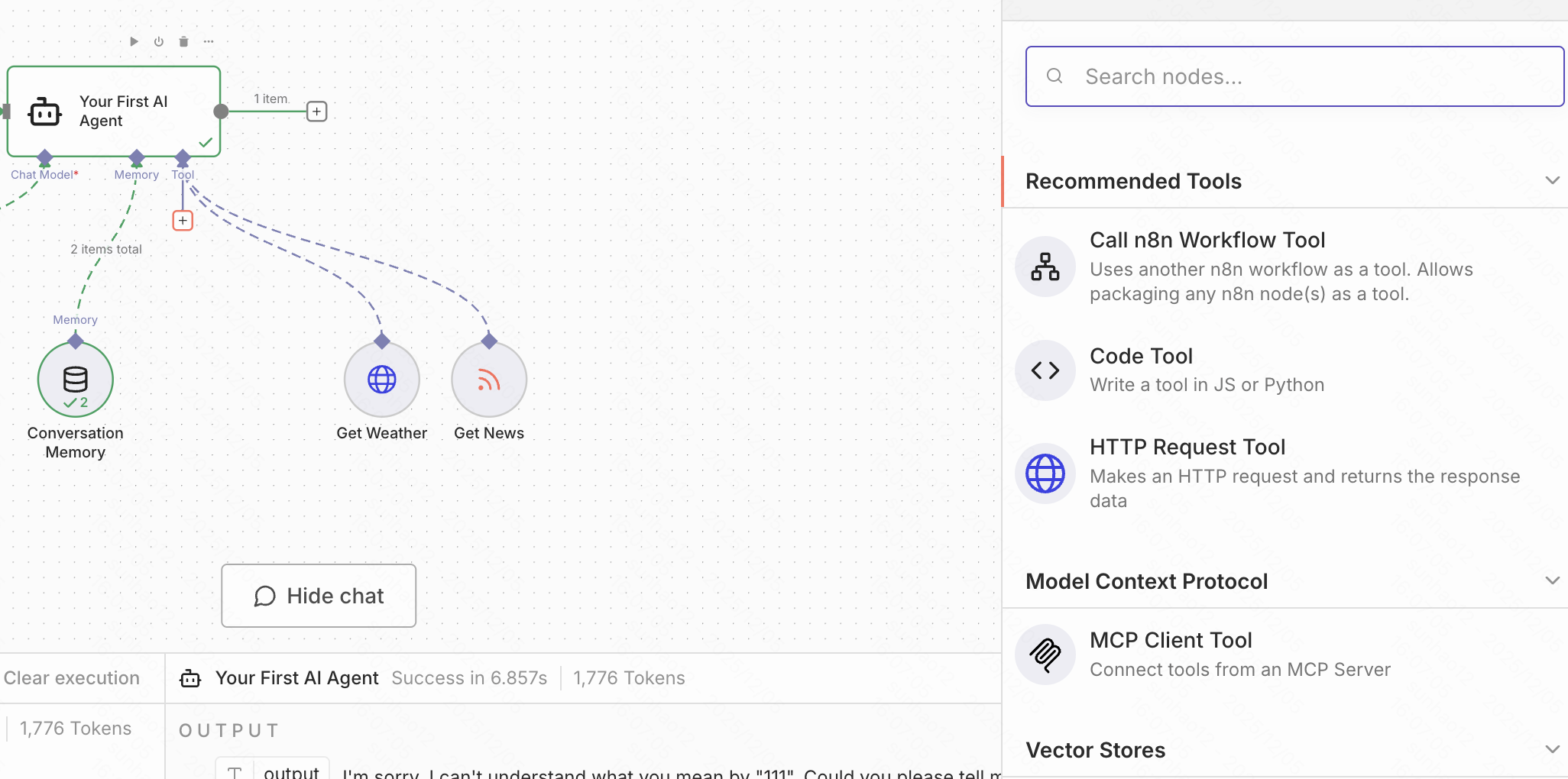Choose Call n8n Workflow Tool
The image size is (1568, 779).
(x=1207, y=266)
